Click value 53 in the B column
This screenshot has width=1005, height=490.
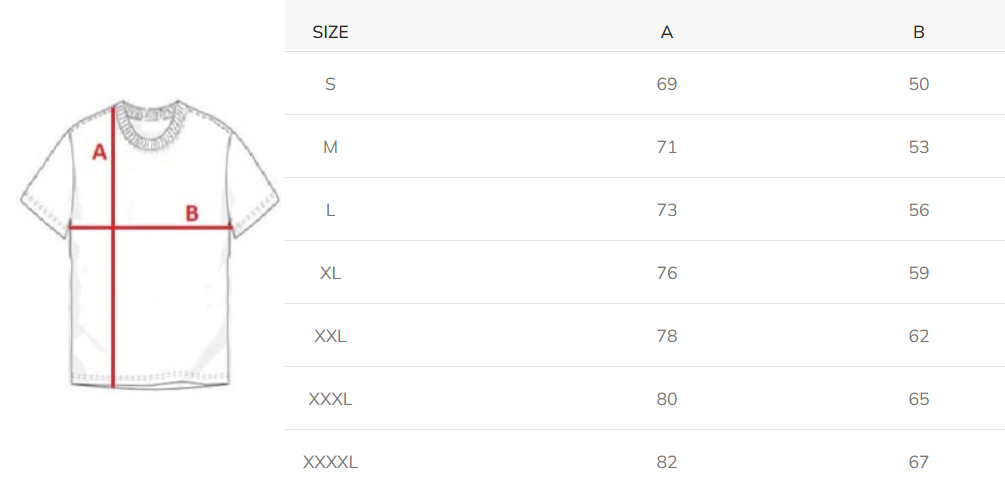(x=918, y=148)
